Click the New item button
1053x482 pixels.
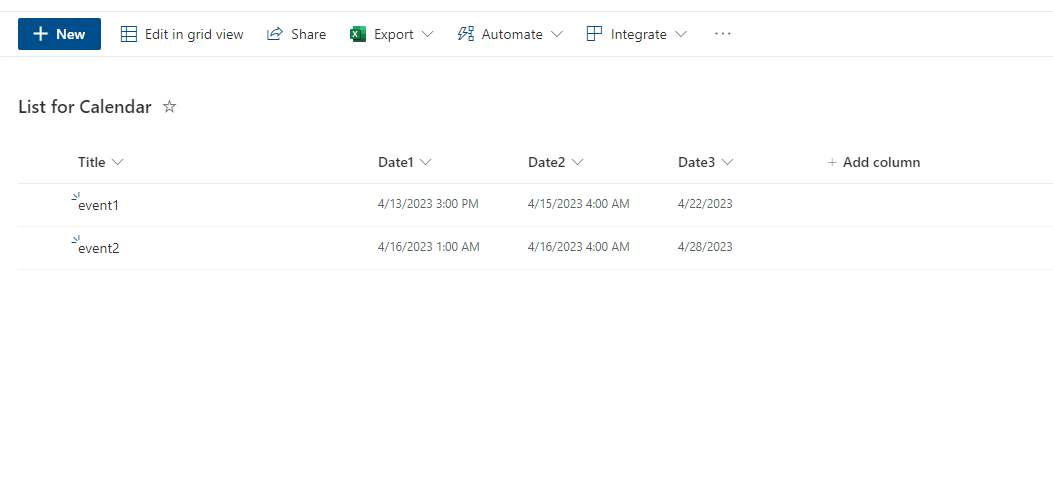(59, 34)
